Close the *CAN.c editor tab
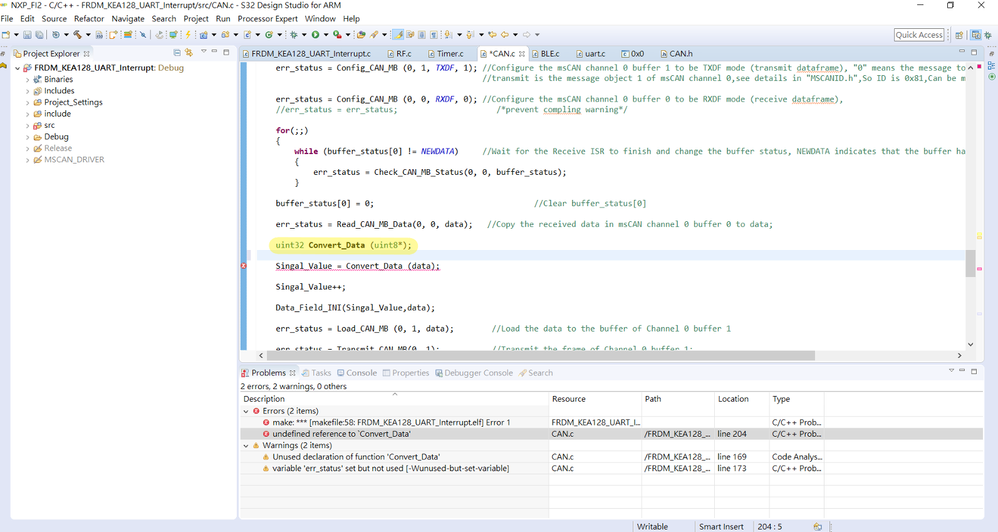The height and width of the screenshot is (532, 998). click(x=522, y=53)
